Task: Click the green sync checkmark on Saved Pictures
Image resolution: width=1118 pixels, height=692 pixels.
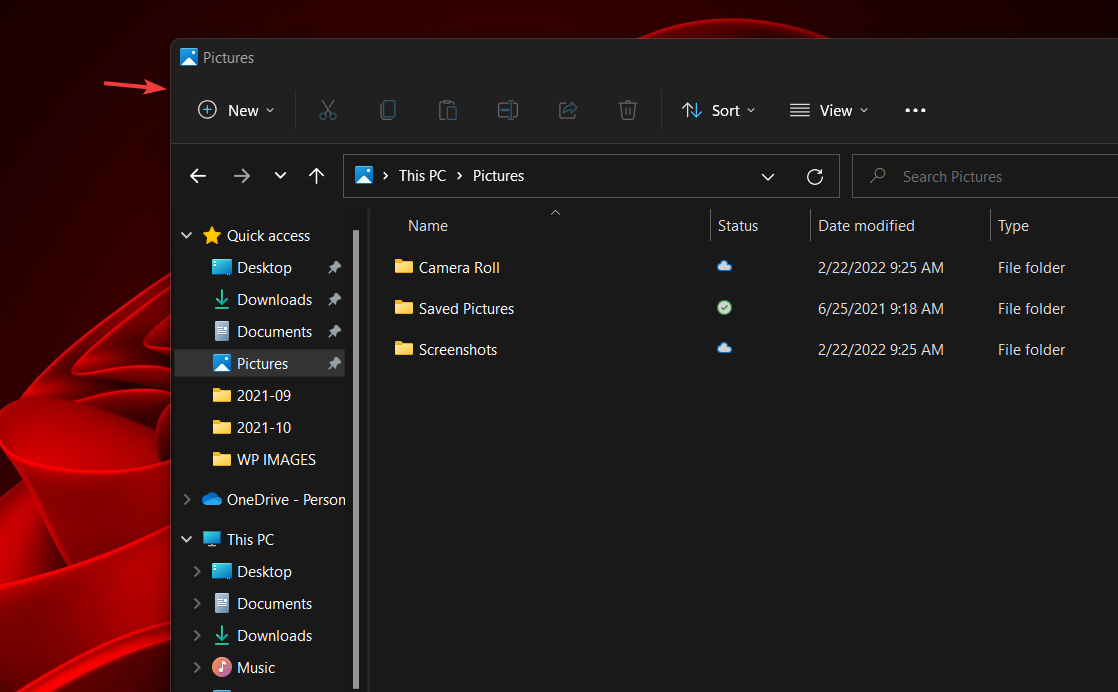Action: tap(724, 307)
